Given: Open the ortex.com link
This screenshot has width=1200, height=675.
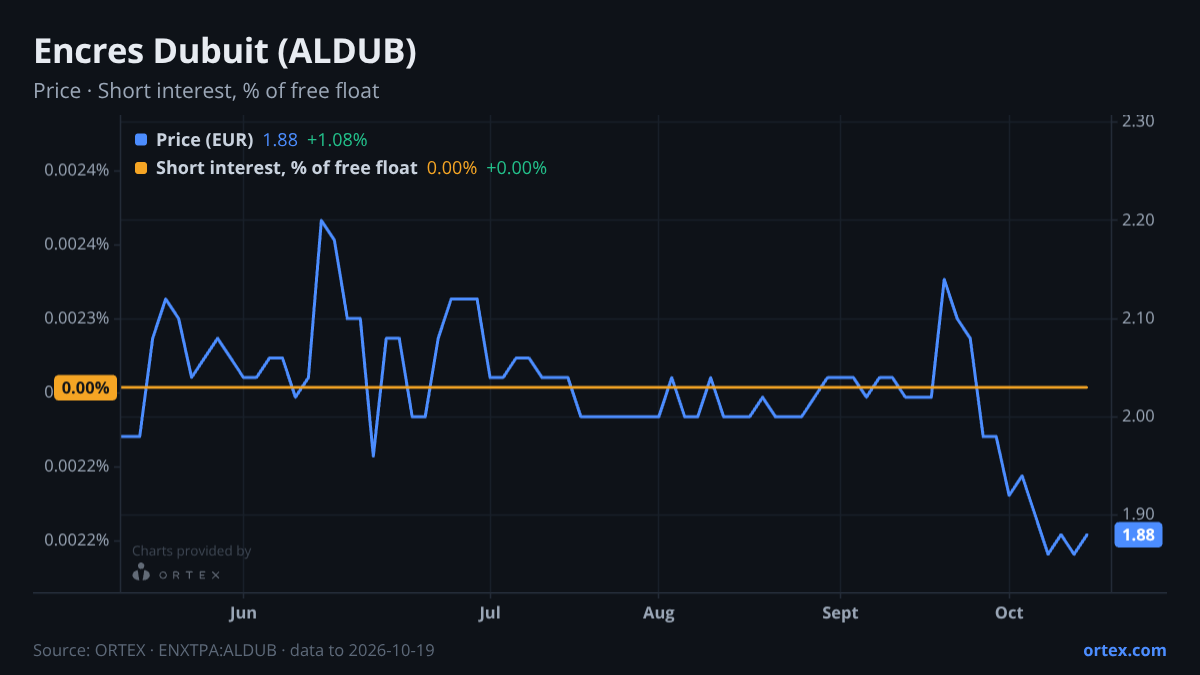Looking at the screenshot, I should 1125,650.
